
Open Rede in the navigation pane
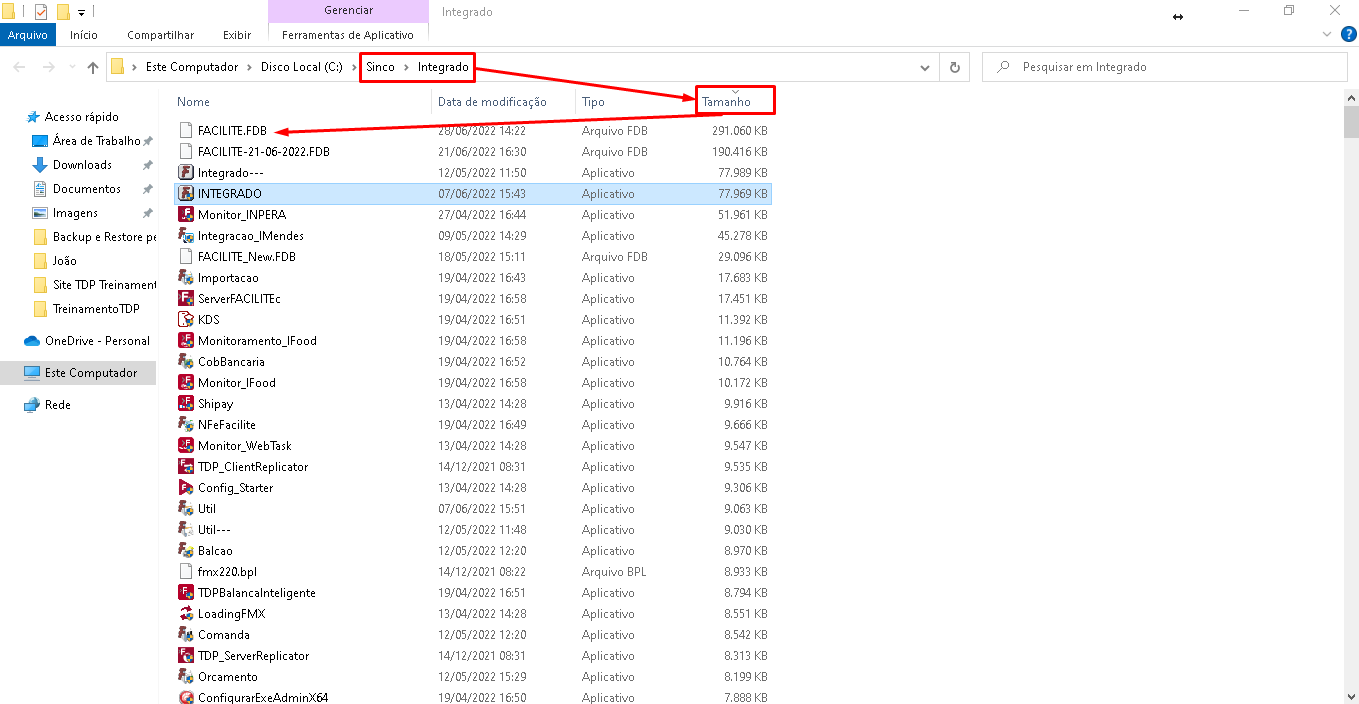[58, 405]
